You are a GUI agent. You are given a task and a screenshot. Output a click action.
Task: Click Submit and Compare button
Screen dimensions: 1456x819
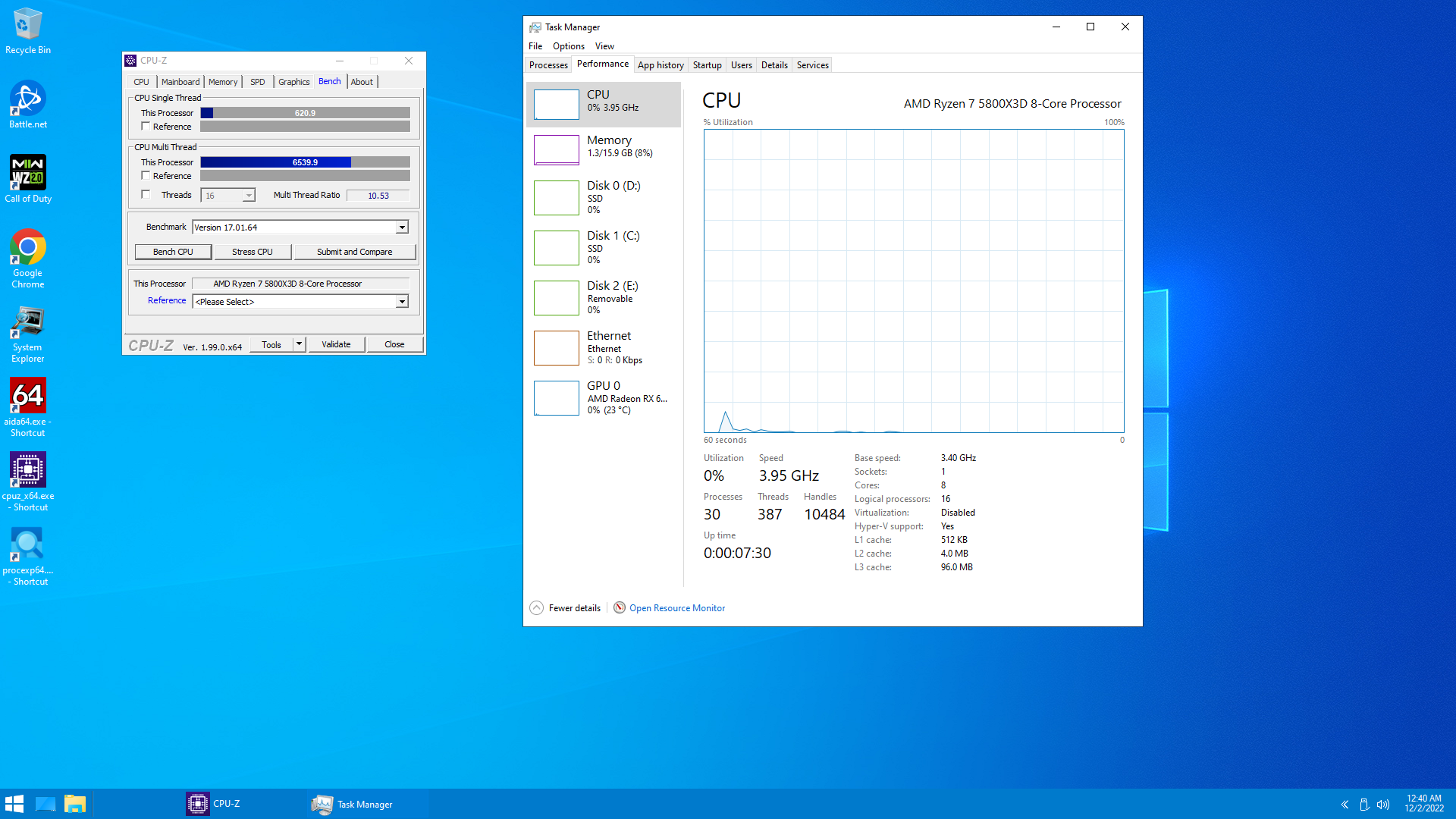click(355, 252)
